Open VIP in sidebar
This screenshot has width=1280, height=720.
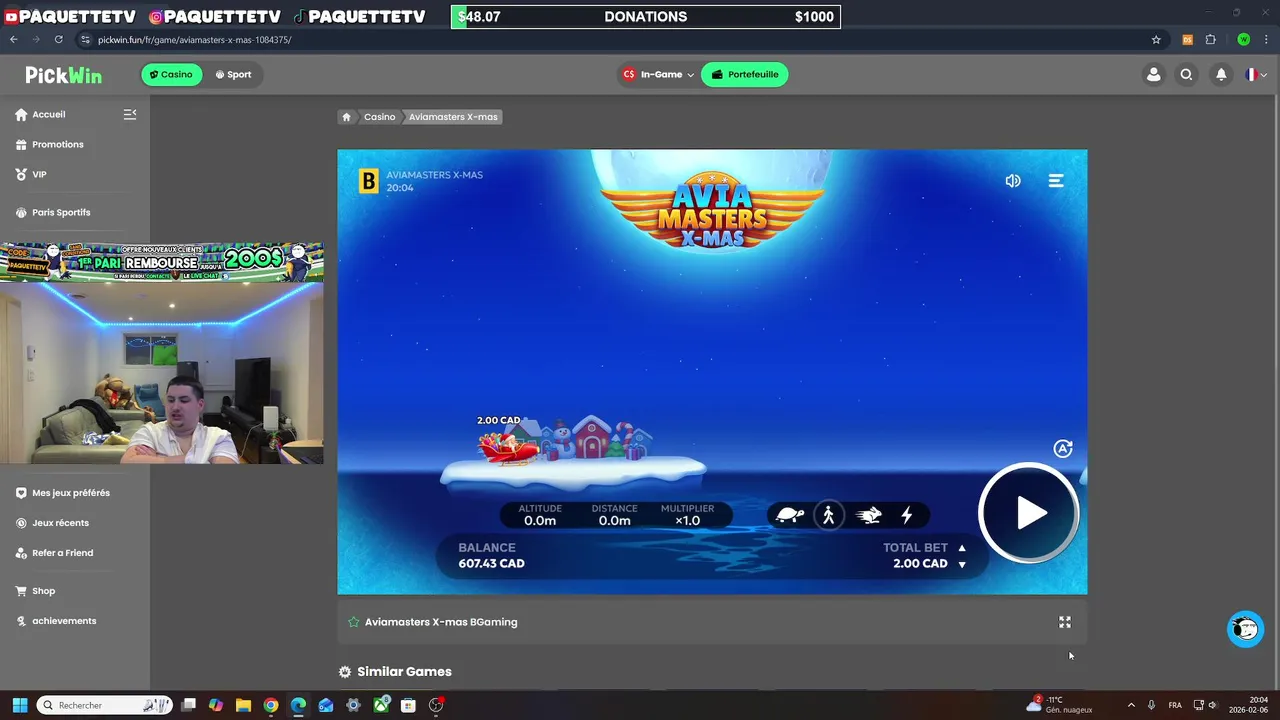[x=31, y=174]
